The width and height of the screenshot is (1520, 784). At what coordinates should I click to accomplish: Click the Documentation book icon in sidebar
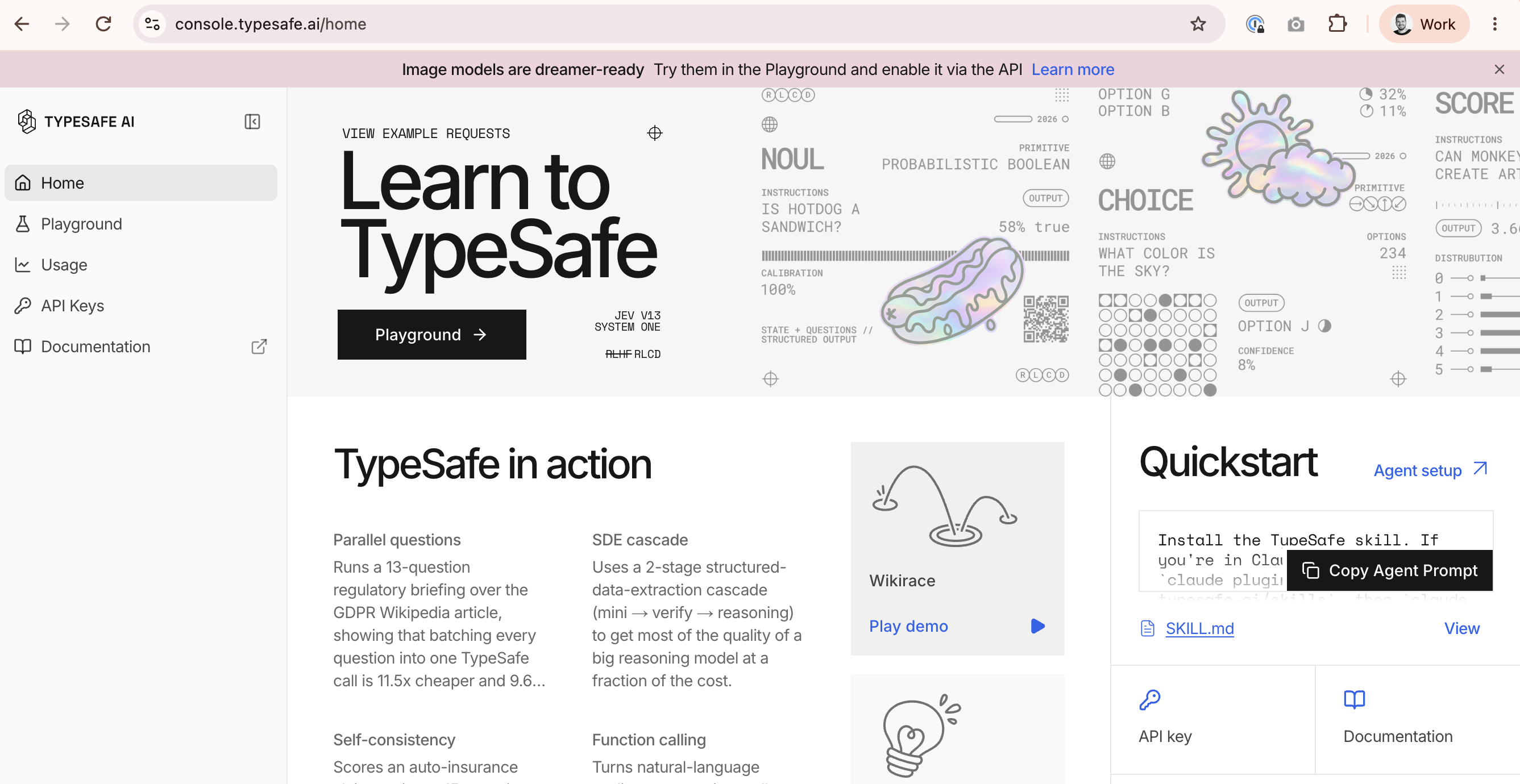point(22,347)
